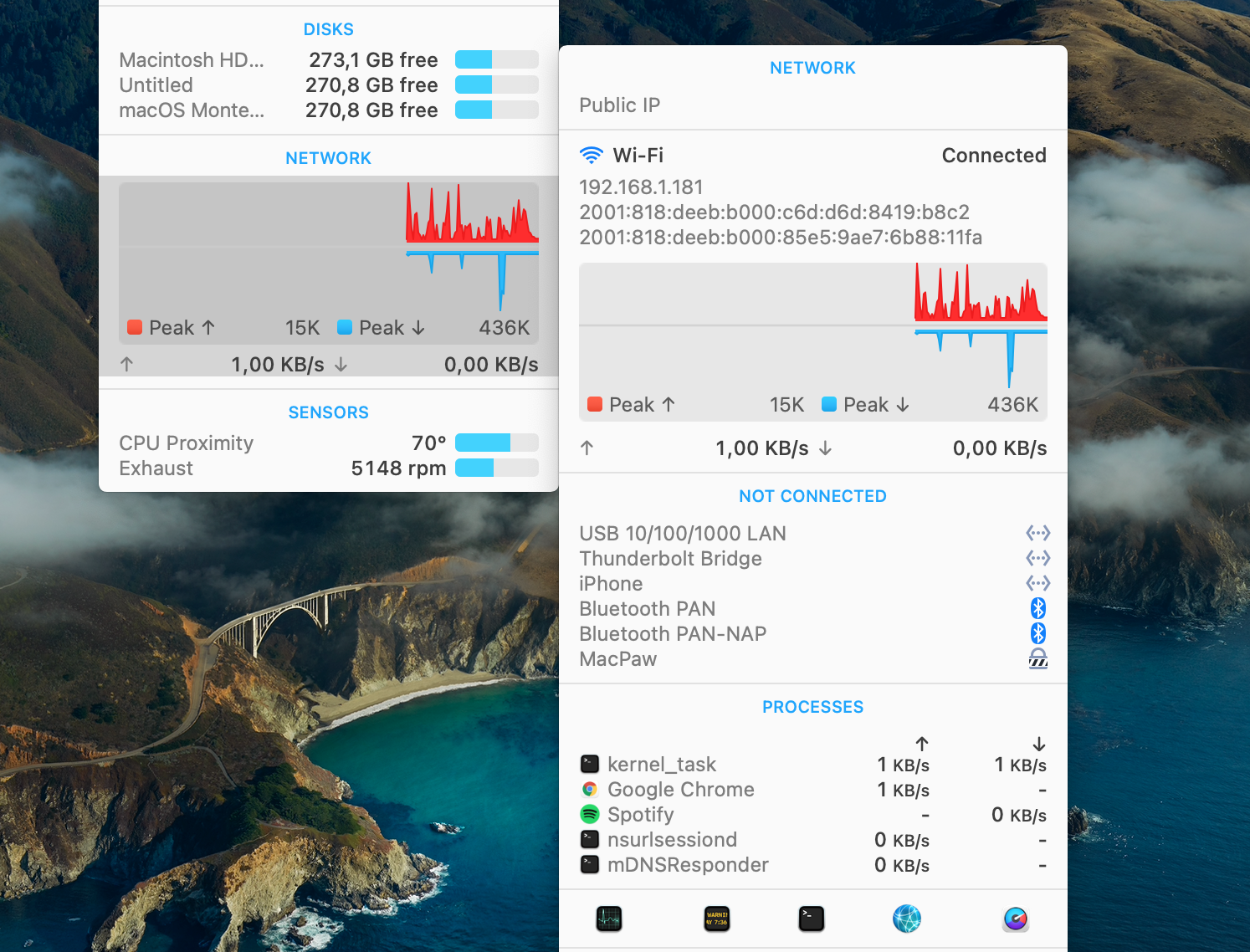Select the Spotify process icon

tap(590, 814)
